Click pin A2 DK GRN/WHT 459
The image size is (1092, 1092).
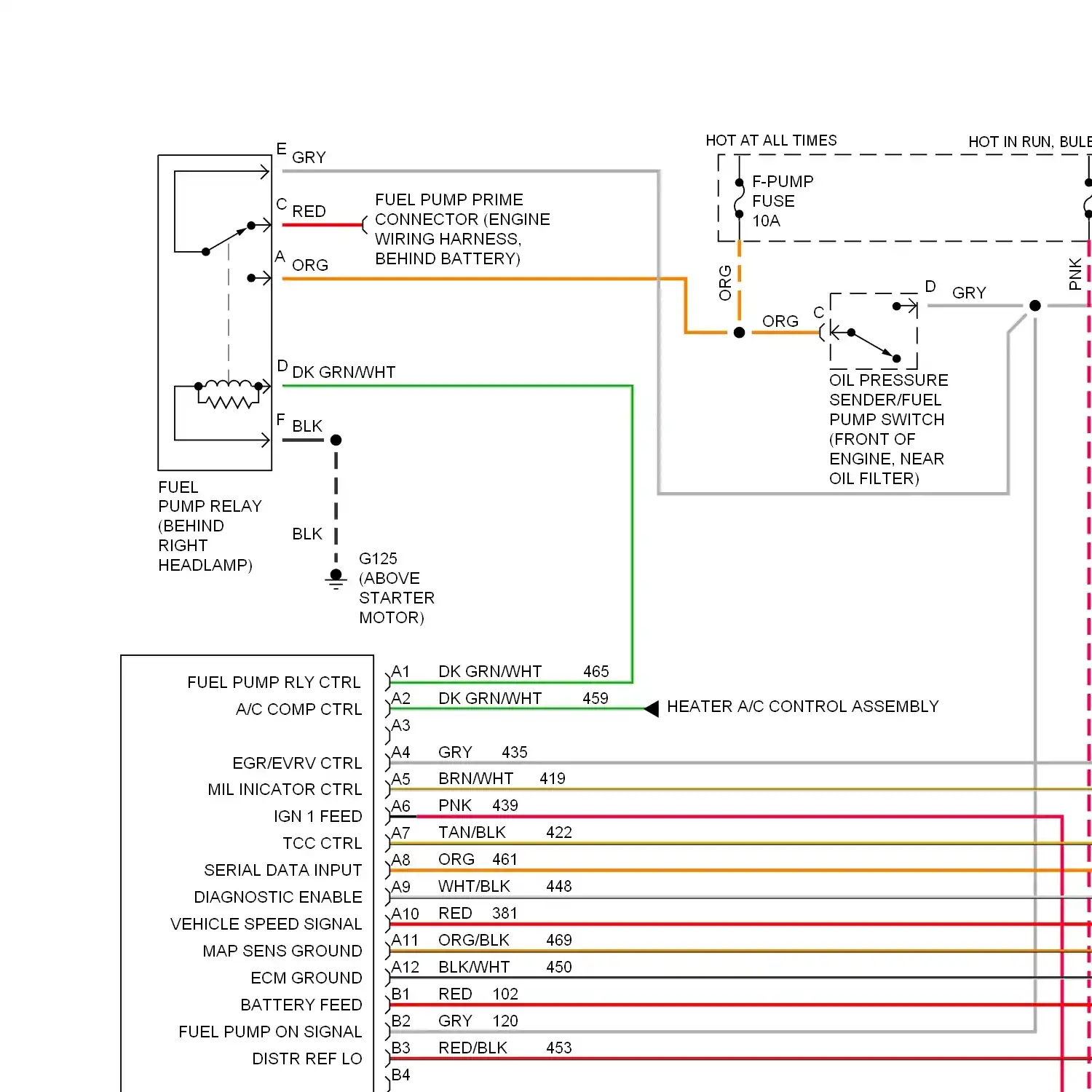coord(500,698)
